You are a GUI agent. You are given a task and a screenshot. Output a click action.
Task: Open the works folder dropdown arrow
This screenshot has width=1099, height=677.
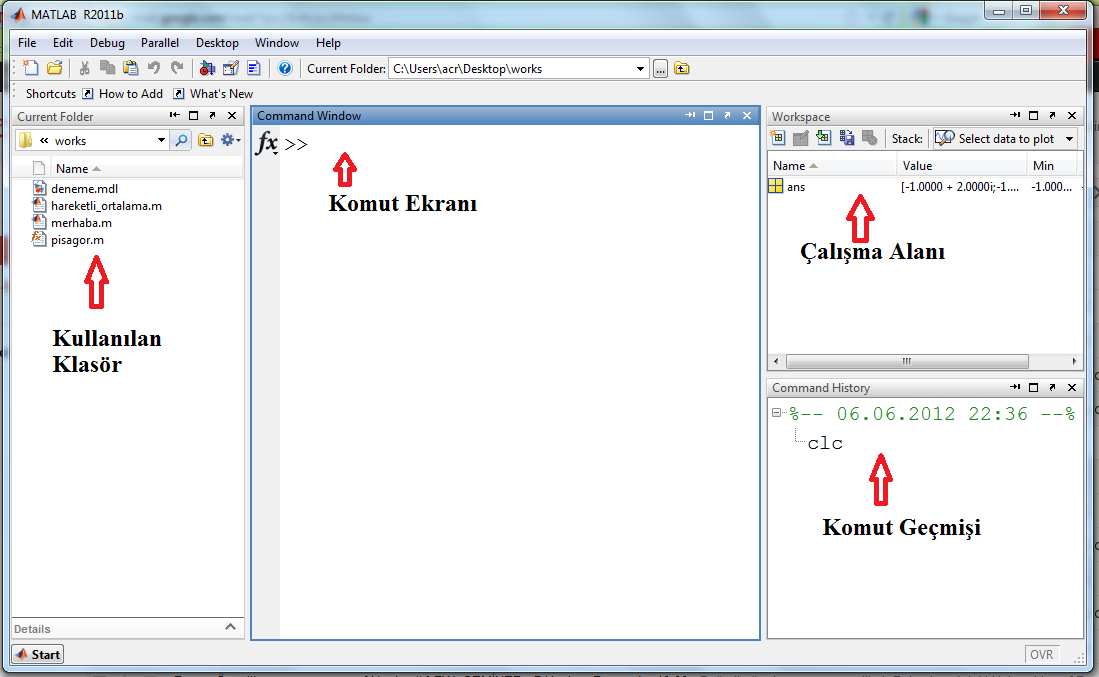[161, 140]
